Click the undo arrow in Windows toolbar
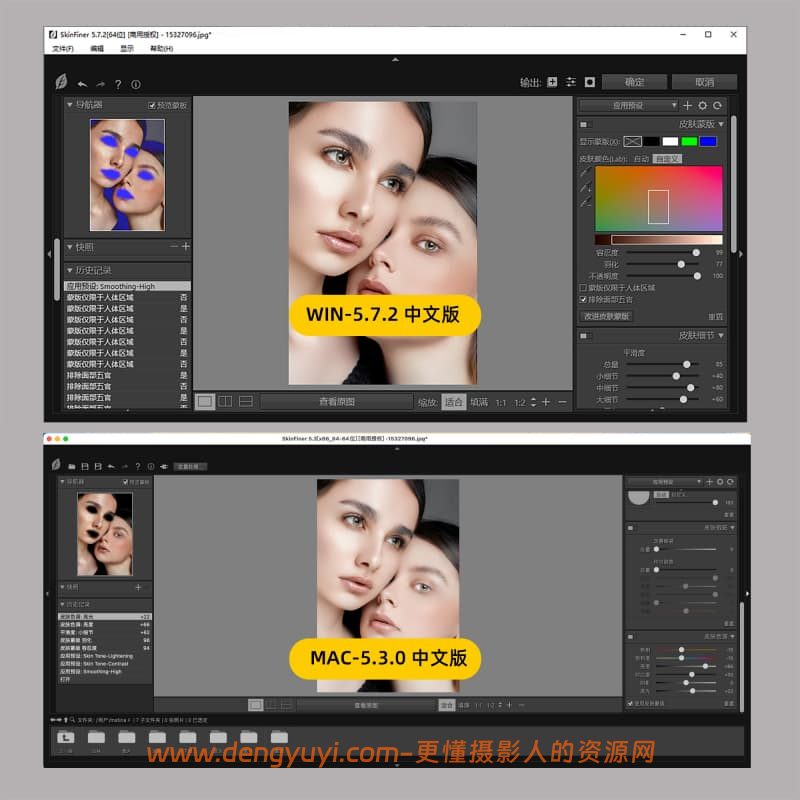 (82, 84)
